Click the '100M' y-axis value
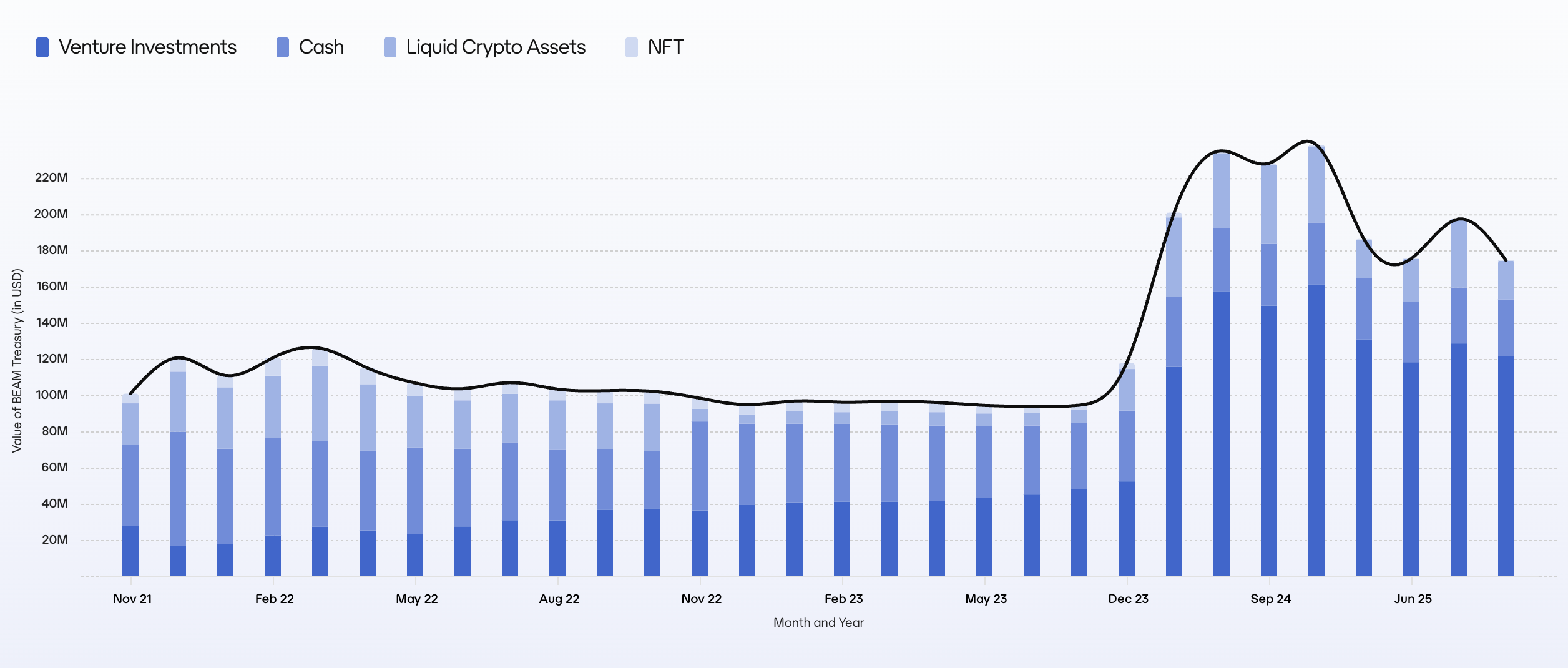Screen dimensions: 1568x668 (52, 395)
